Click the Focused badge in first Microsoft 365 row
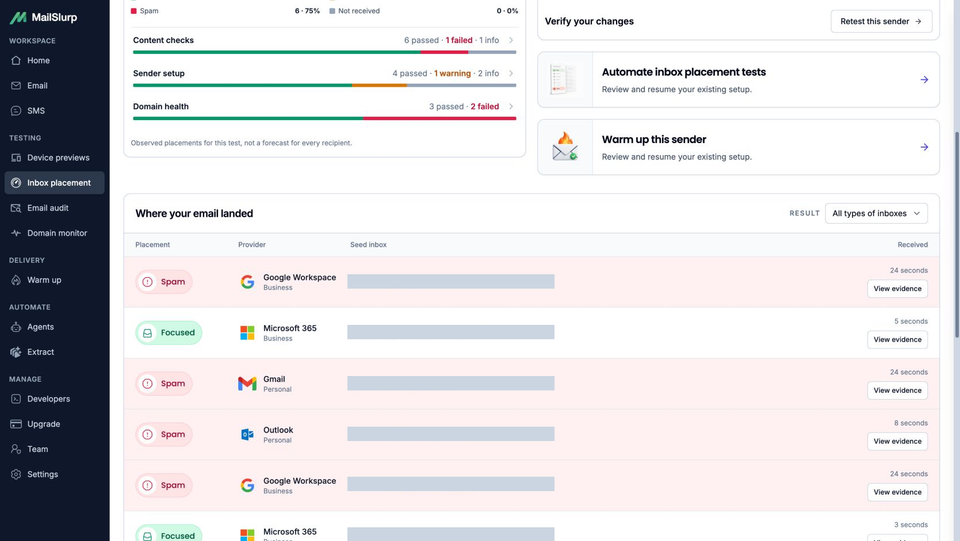 [168, 332]
